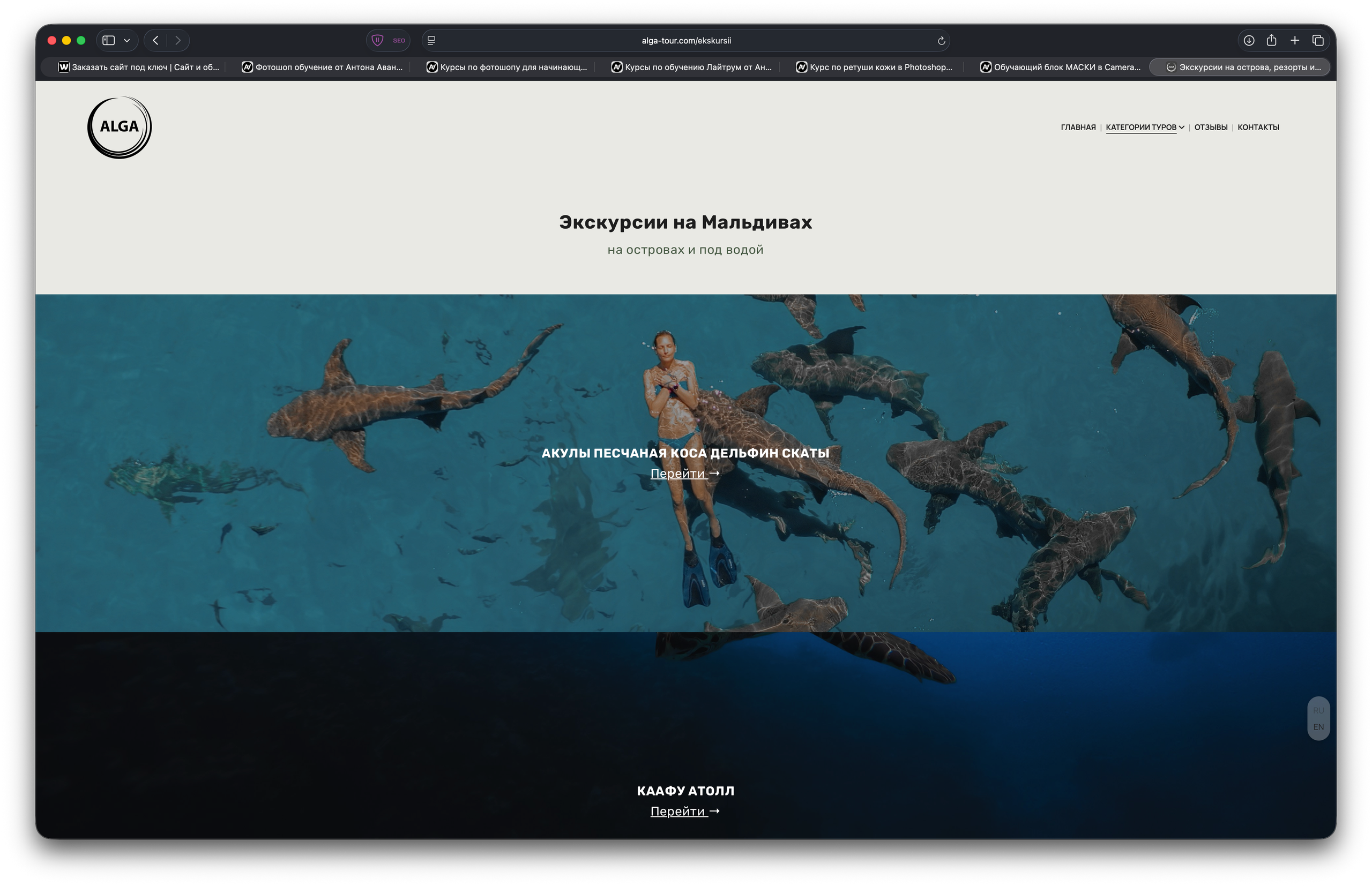Switch site language to RU
The width and height of the screenshot is (1372, 886).
(x=1318, y=710)
